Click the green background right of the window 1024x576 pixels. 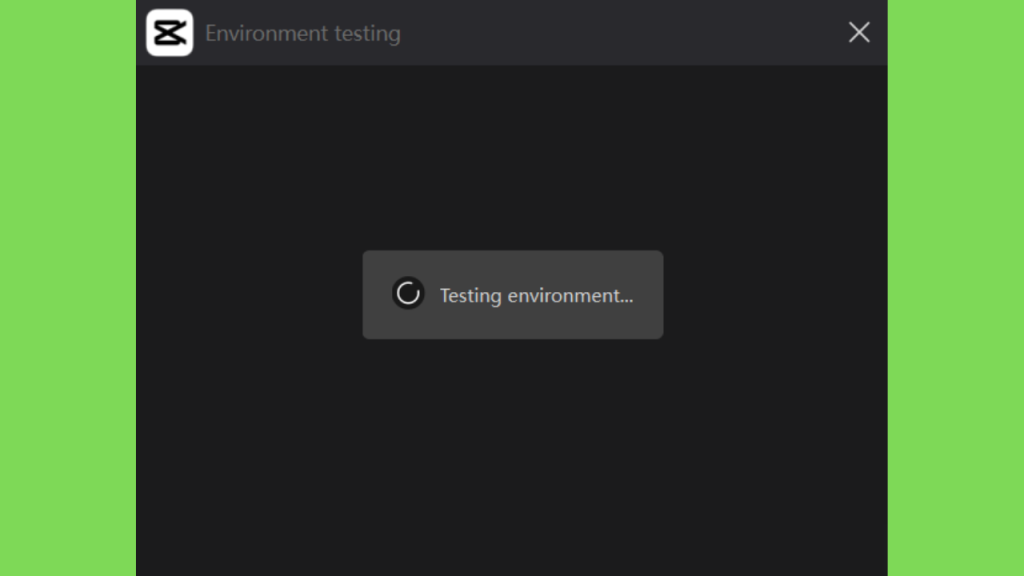pos(956,288)
